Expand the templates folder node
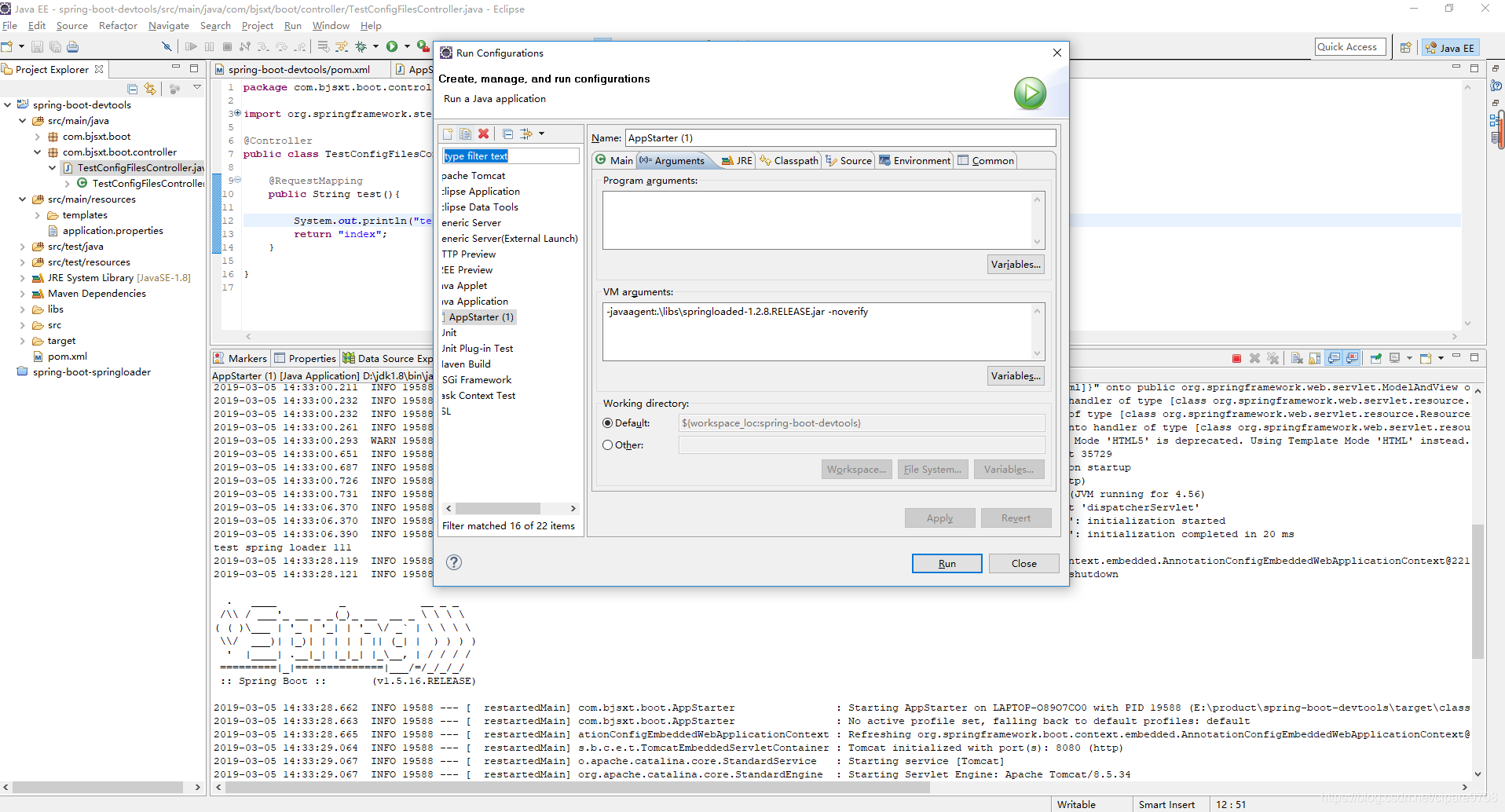This screenshot has width=1505, height=812. pyautogui.click(x=37, y=215)
